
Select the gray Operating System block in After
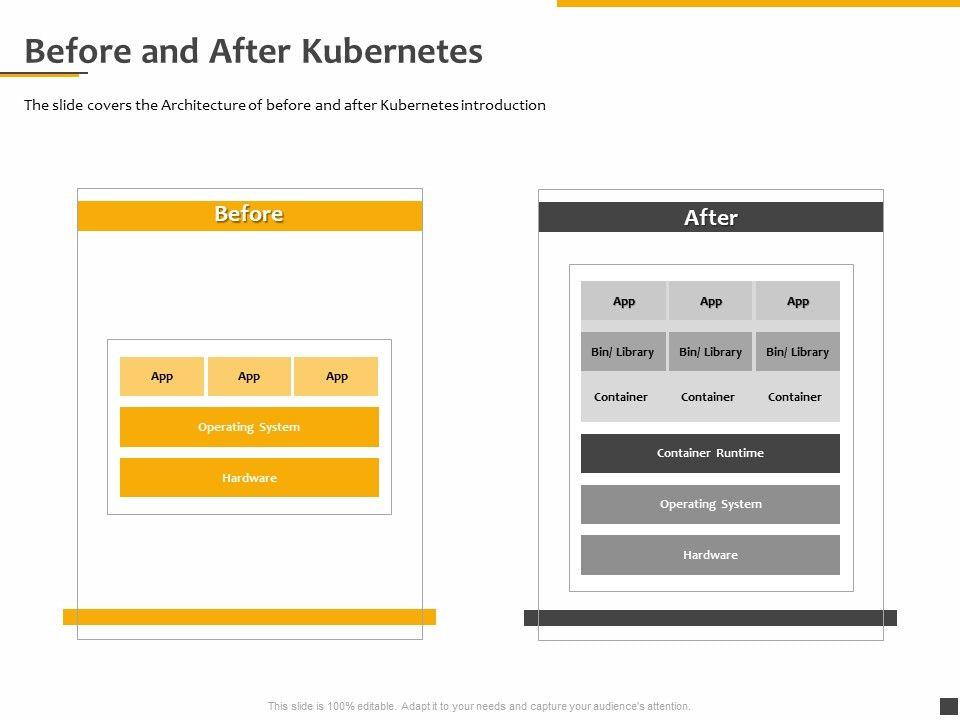coord(710,504)
